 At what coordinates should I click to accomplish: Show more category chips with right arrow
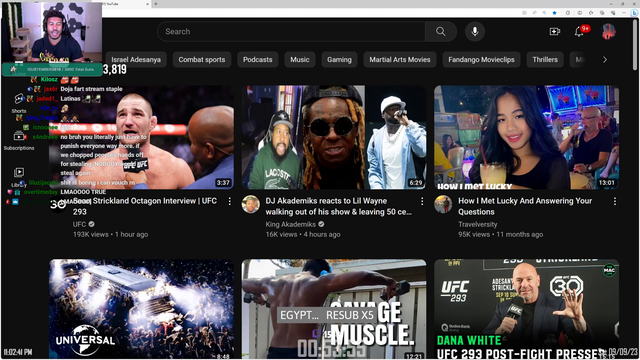[x=605, y=60]
